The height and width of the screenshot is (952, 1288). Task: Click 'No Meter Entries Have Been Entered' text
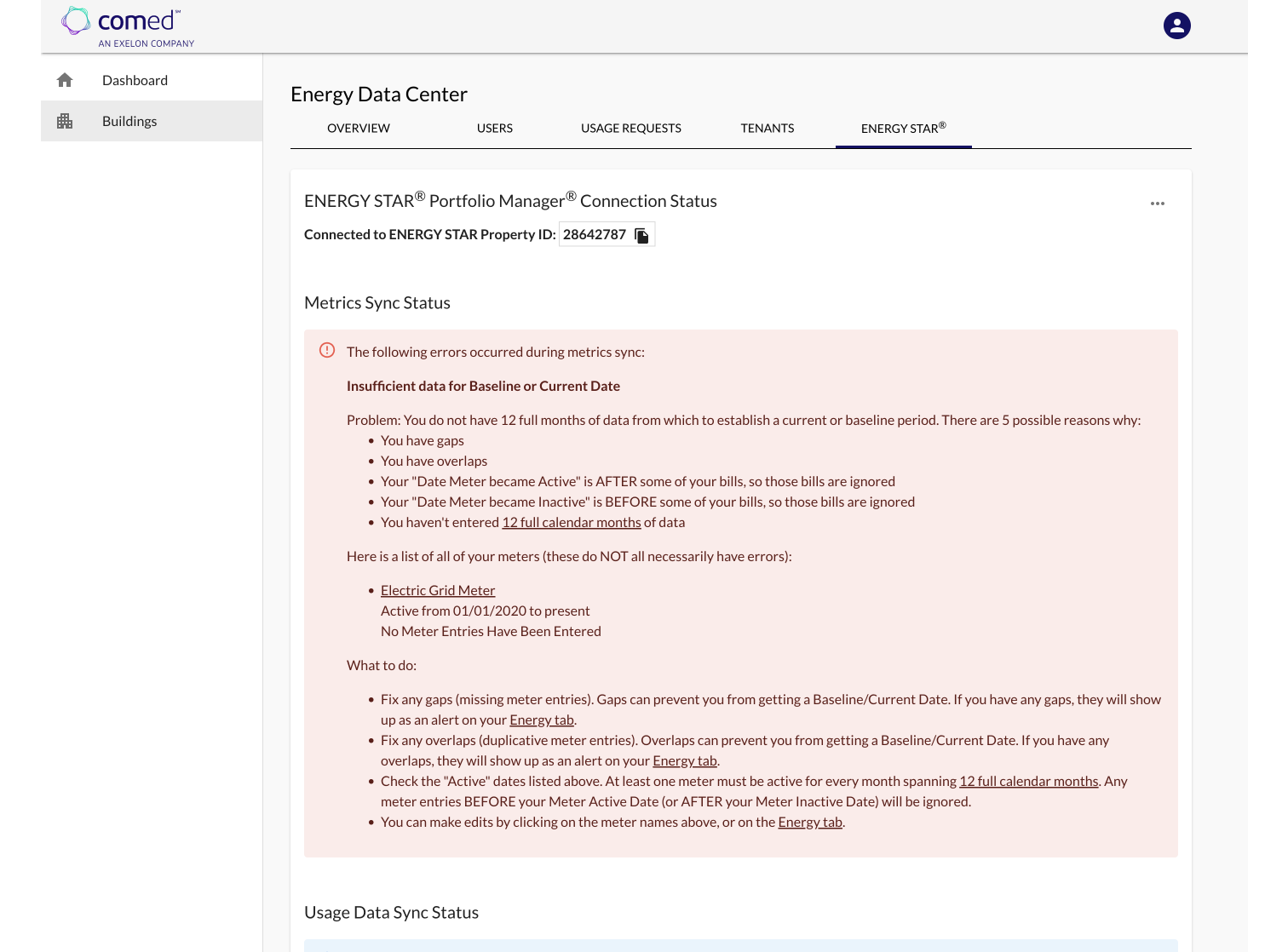click(x=491, y=631)
